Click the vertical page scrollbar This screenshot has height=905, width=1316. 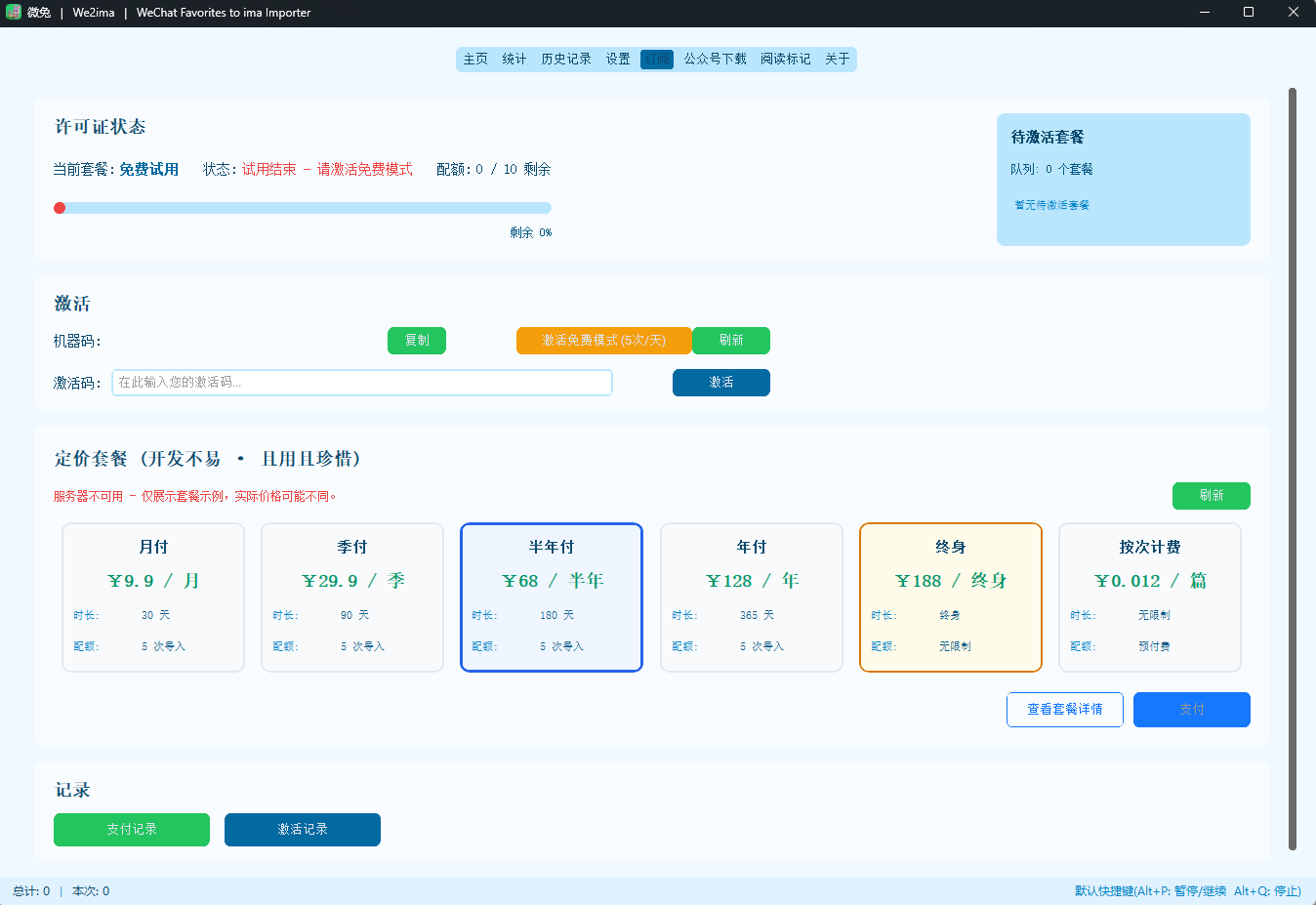click(1293, 469)
